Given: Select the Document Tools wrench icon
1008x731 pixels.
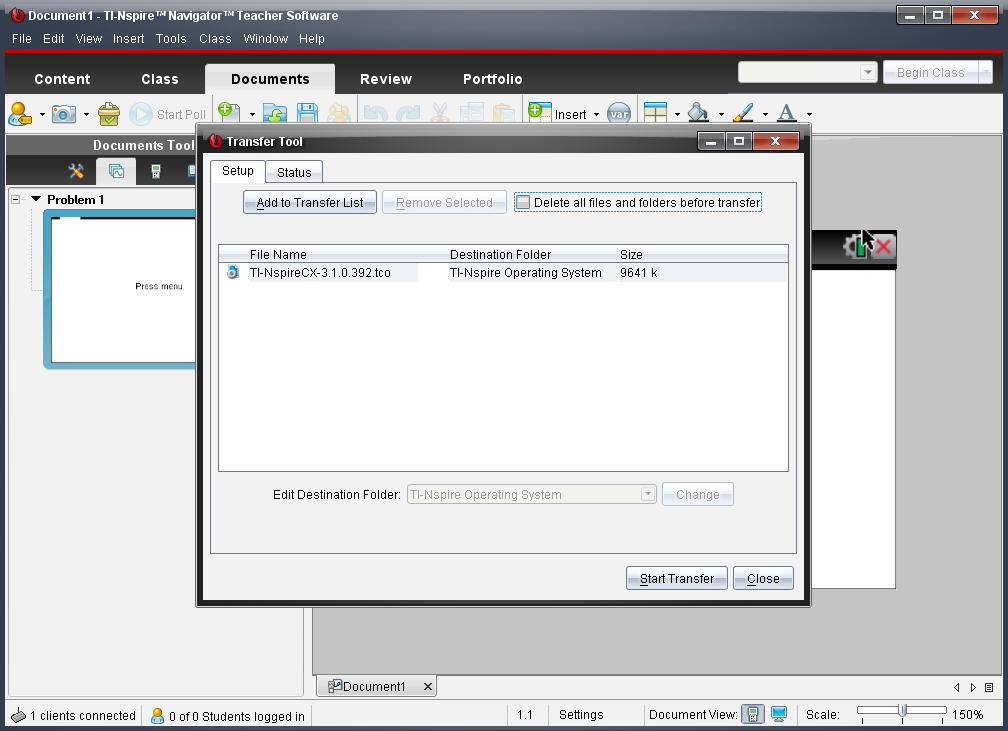Looking at the screenshot, I should [x=76, y=171].
